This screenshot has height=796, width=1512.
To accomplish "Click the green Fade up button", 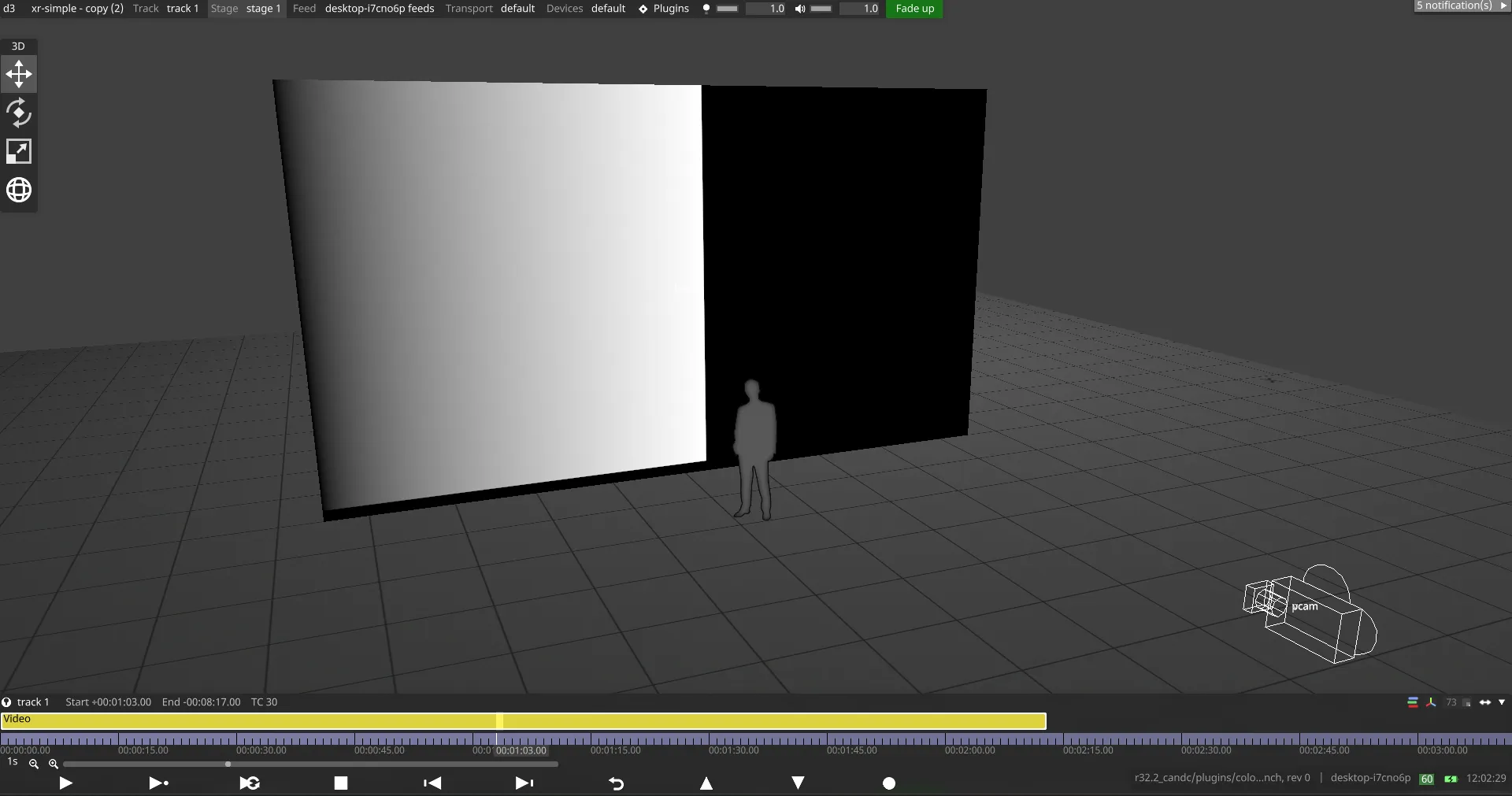I will click(x=914, y=9).
